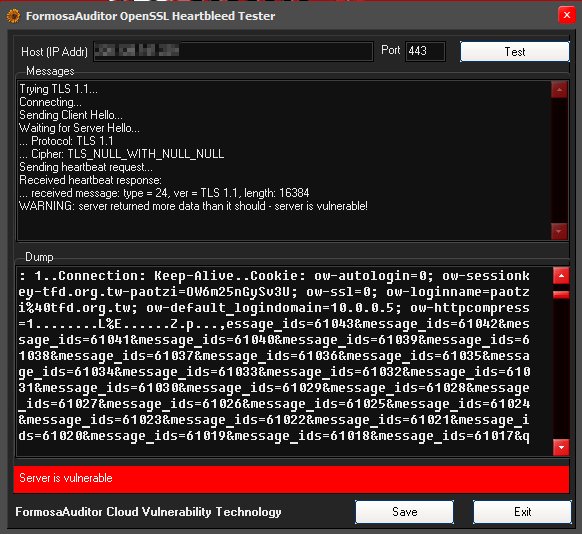Click the 'Port' label
582x534 pixels.
(390, 50)
